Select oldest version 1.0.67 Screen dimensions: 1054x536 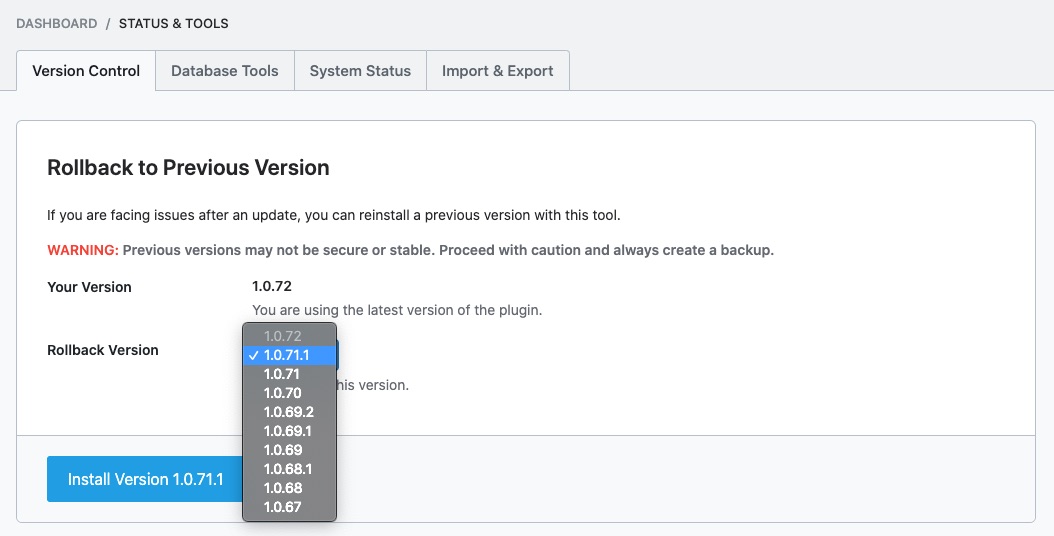[290, 506]
